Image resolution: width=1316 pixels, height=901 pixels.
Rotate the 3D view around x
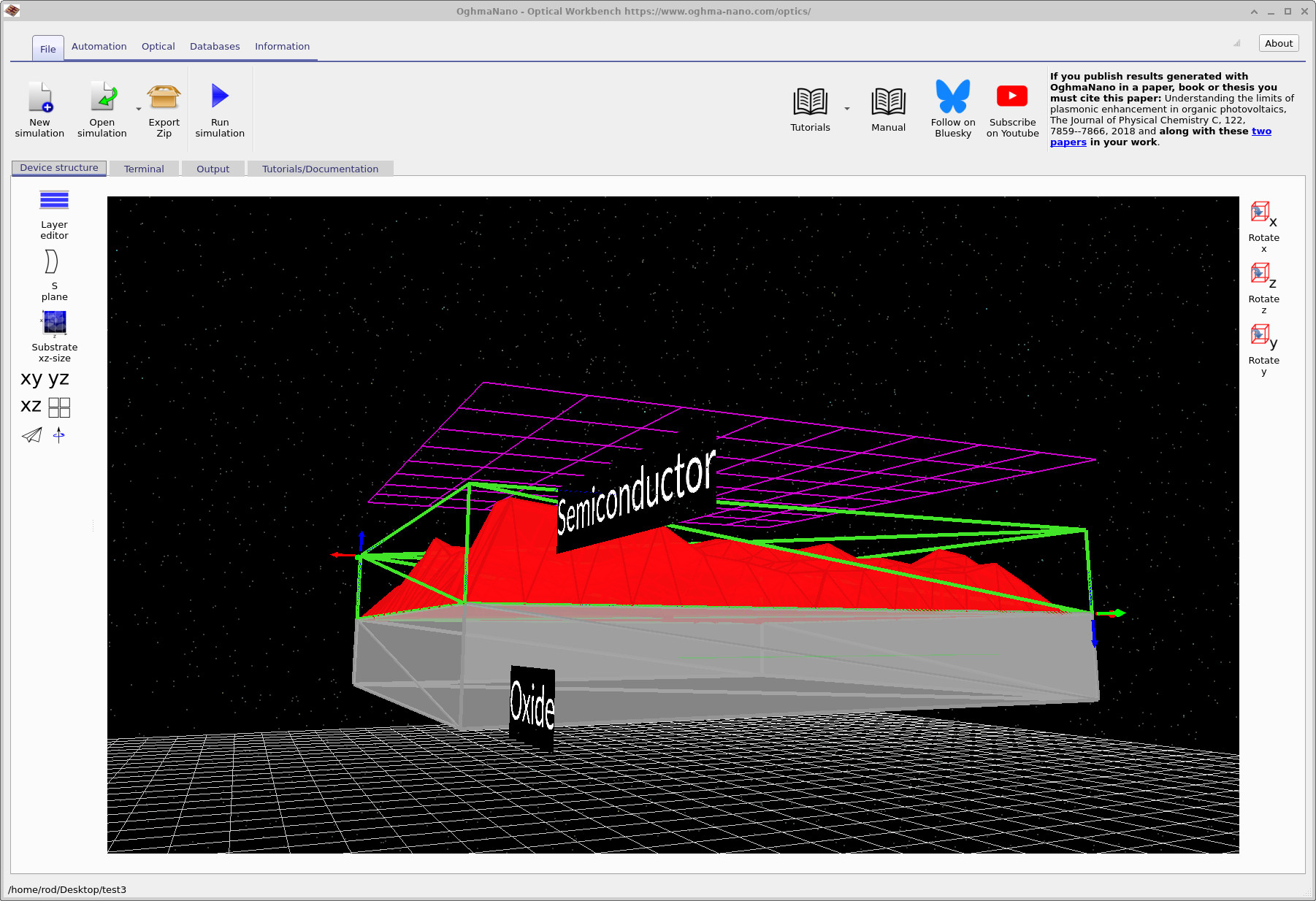[x=1261, y=213]
